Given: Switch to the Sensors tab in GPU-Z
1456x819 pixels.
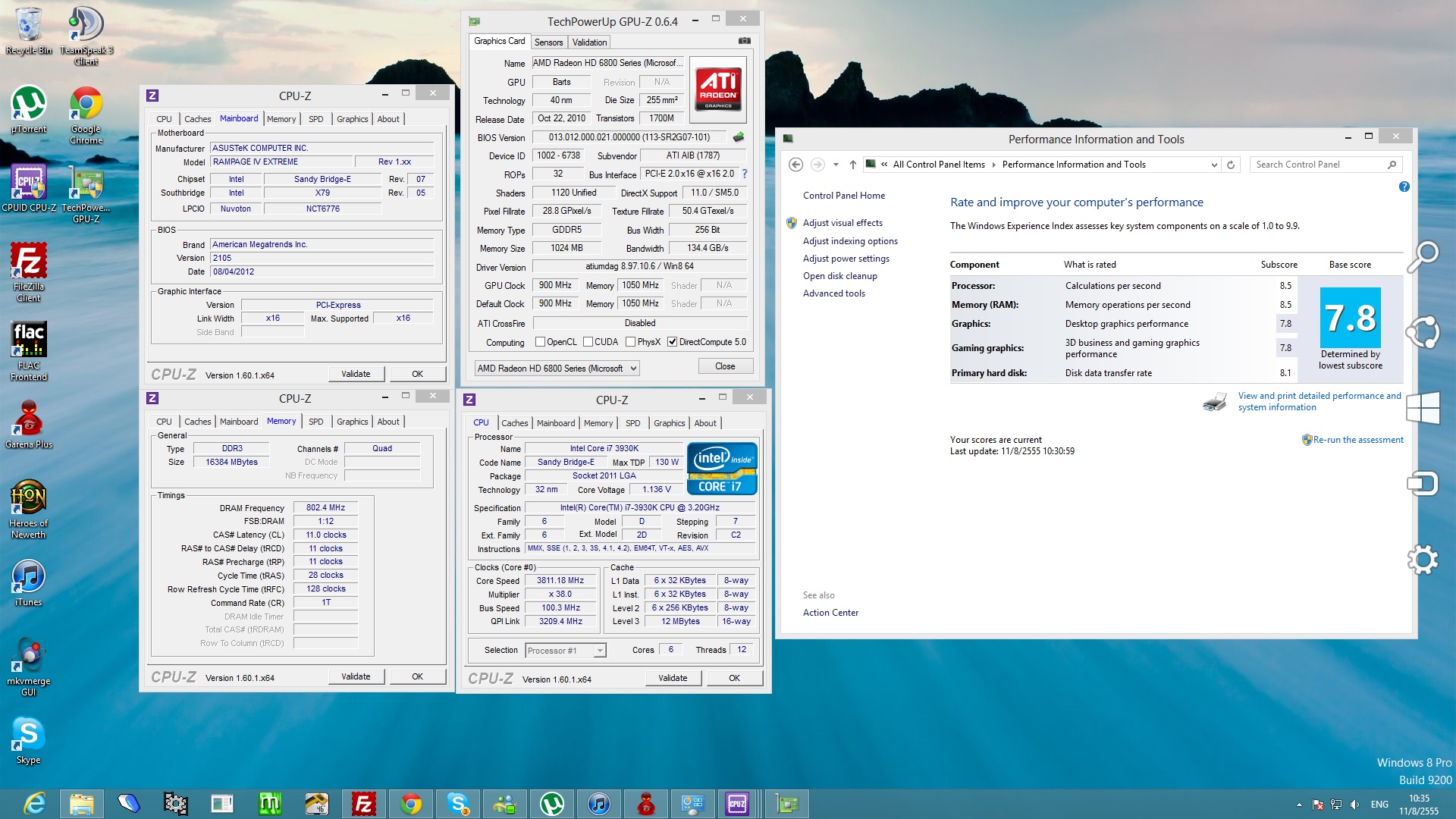Looking at the screenshot, I should (548, 42).
